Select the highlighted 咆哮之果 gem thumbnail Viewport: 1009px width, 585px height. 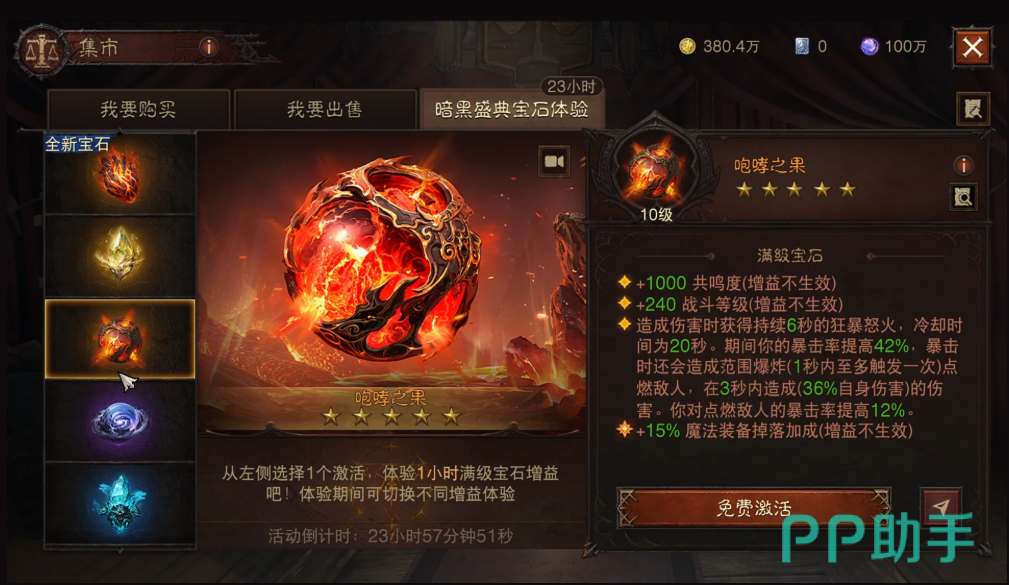tap(120, 339)
